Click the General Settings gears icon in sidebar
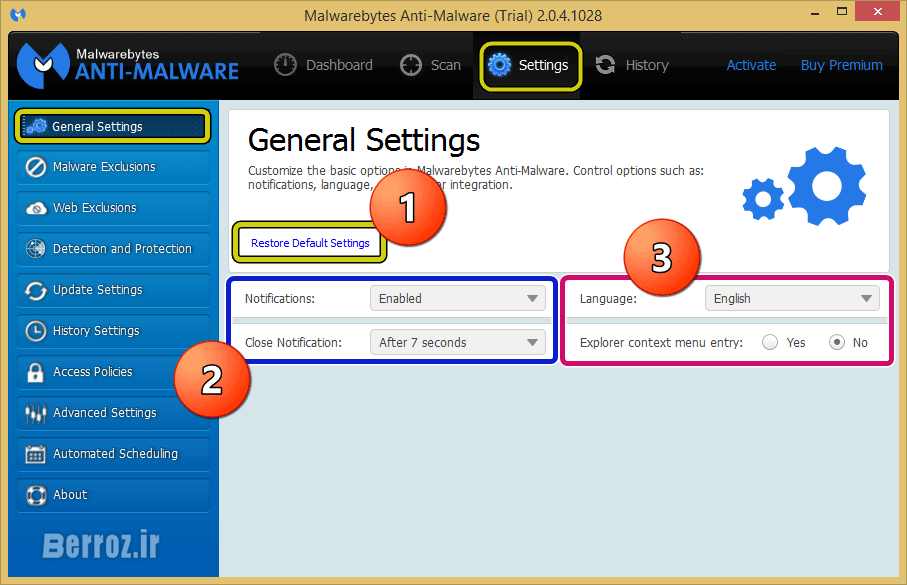This screenshot has height=585, width=907. [x=36, y=126]
